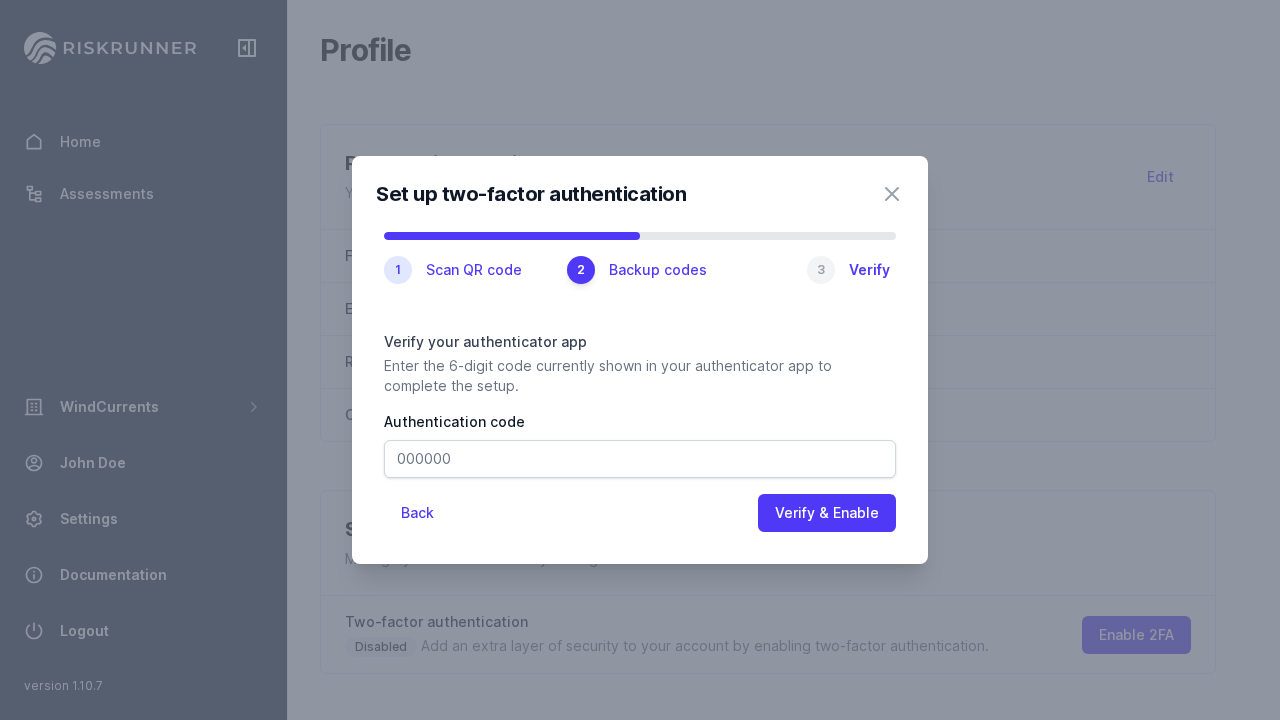This screenshot has width=1280, height=720.
Task: Click the John Doe user icon
Action: coord(34,463)
